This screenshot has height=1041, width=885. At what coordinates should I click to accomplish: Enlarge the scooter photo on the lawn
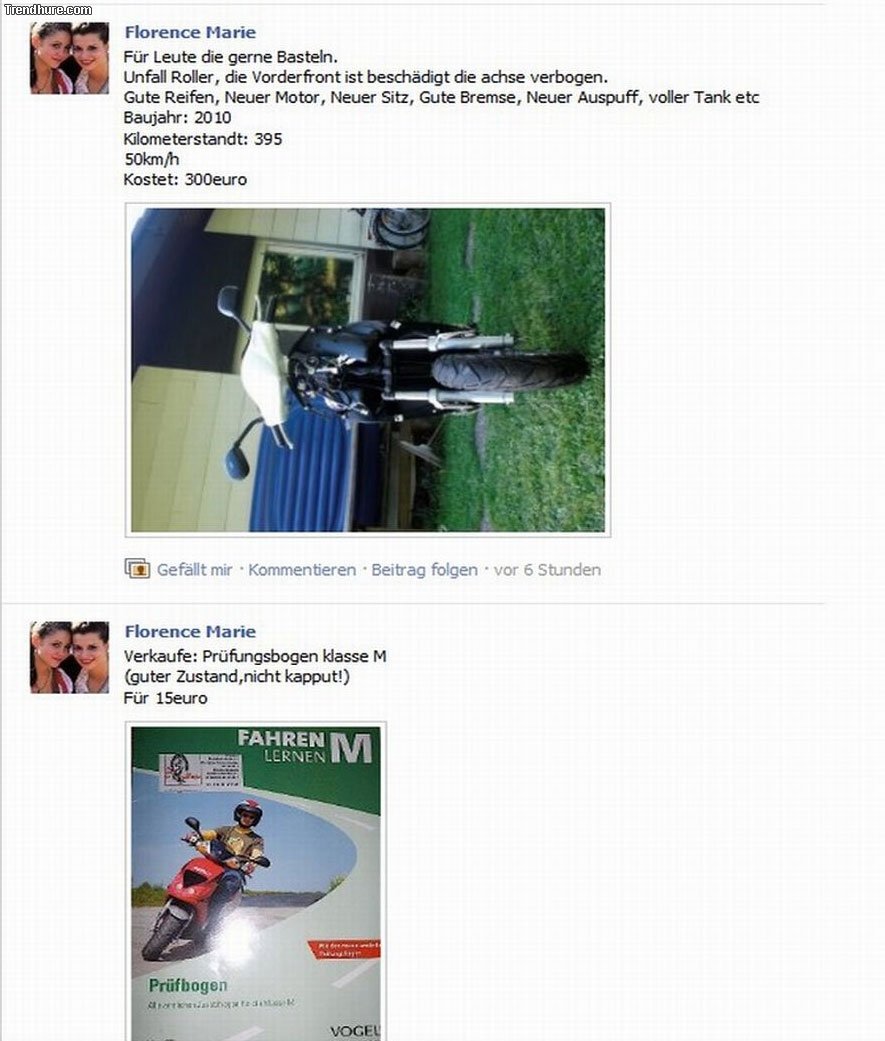click(368, 370)
